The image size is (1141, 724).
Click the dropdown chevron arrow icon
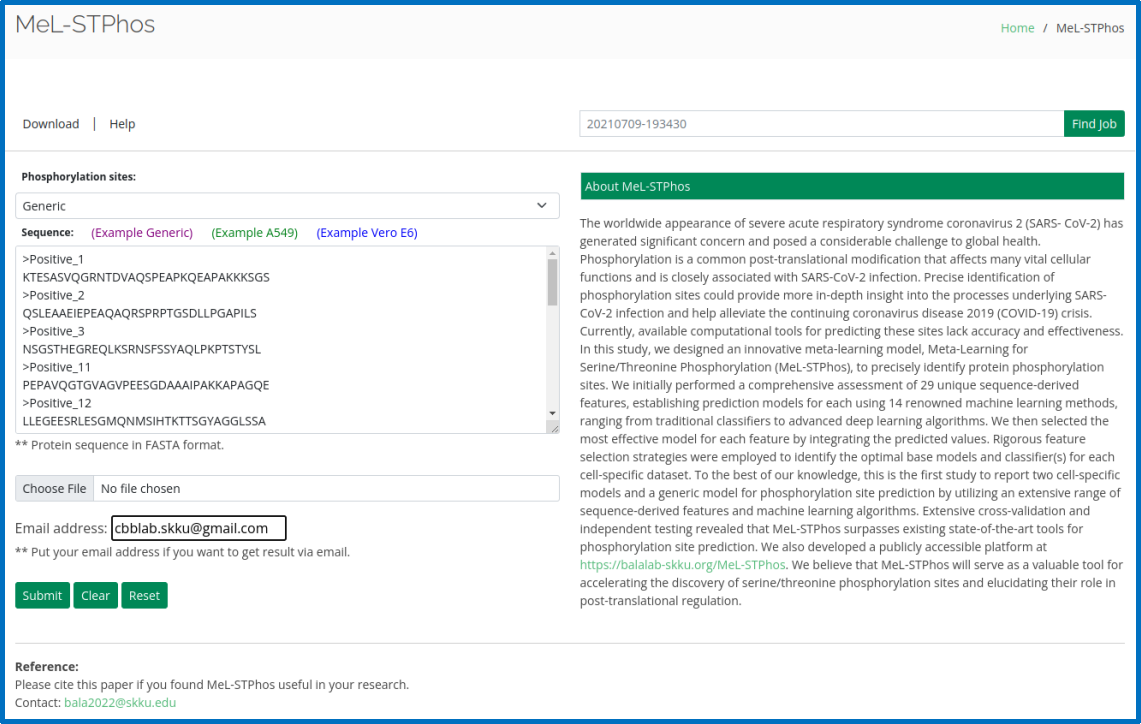click(x=542, y=206)
